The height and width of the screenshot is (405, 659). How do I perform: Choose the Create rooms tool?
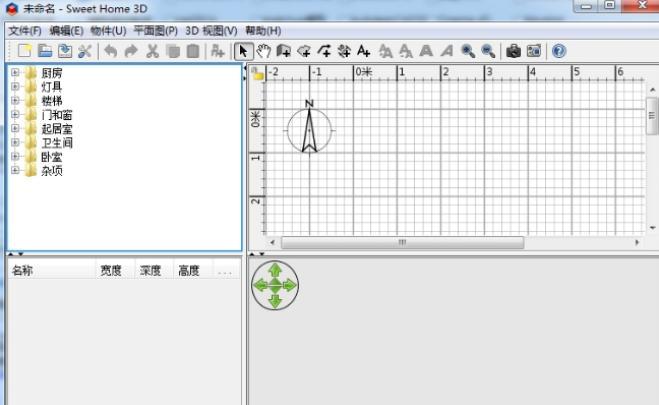pos(304,51)
